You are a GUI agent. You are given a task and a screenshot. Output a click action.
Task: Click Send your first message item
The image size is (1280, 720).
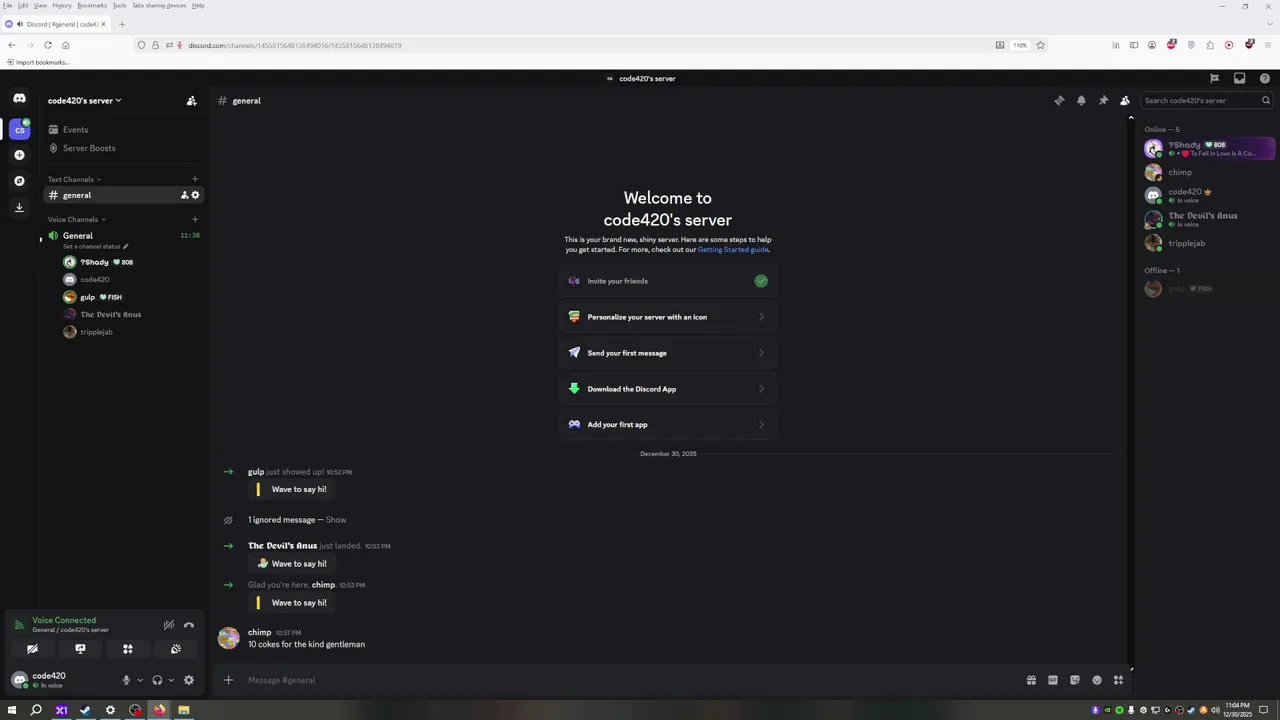668,353
